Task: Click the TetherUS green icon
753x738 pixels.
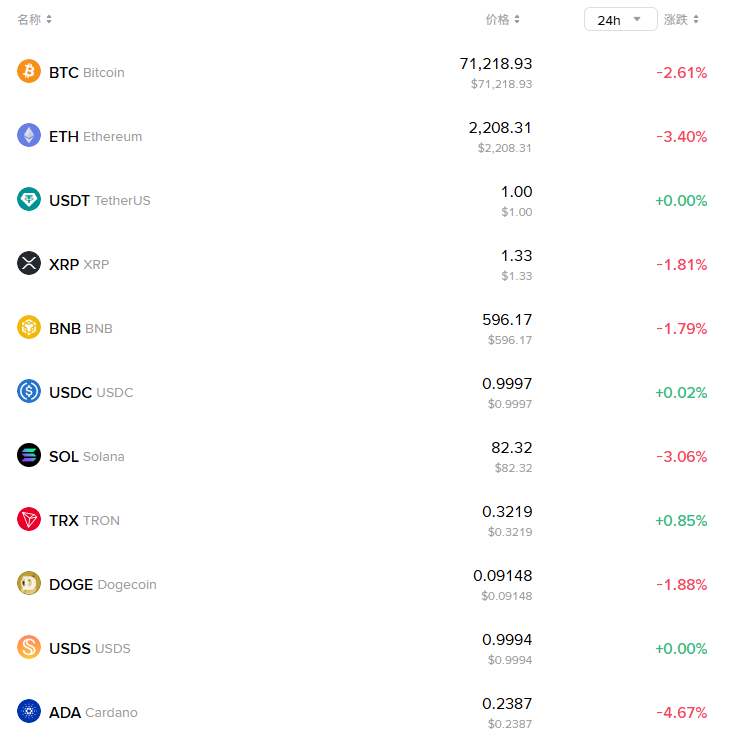Action: [29, 199]
